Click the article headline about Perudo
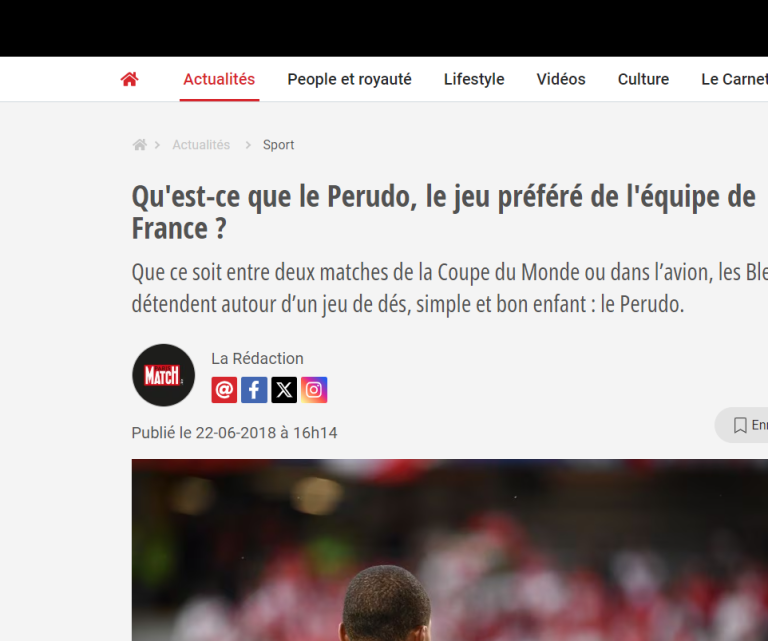Viewport: 768px width, 641px height. point(443,212)
